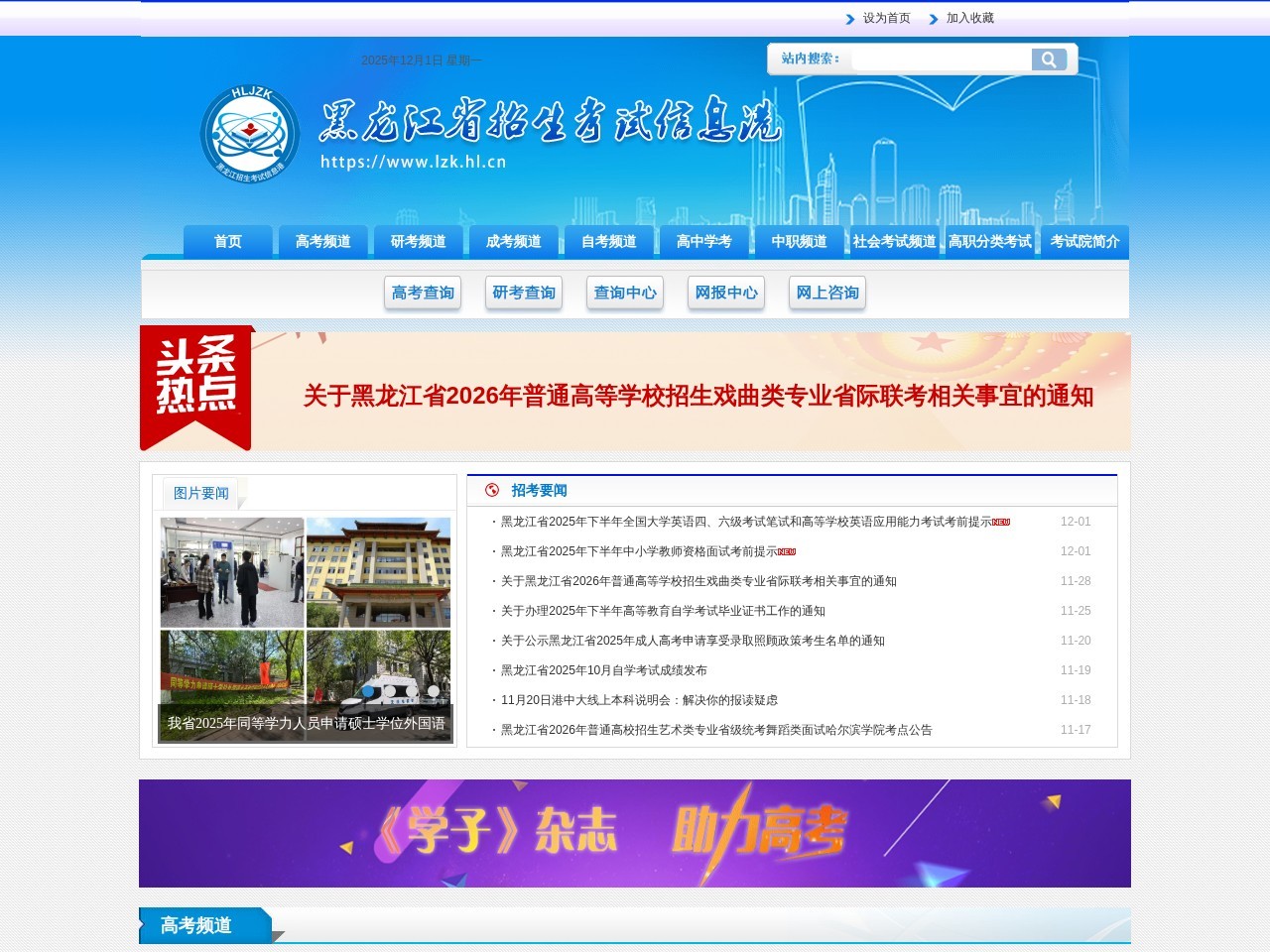Click the NEW icon beside the teacher qualification notice
This screenshot has height=952, width=1270.
(x=786, y=551)
